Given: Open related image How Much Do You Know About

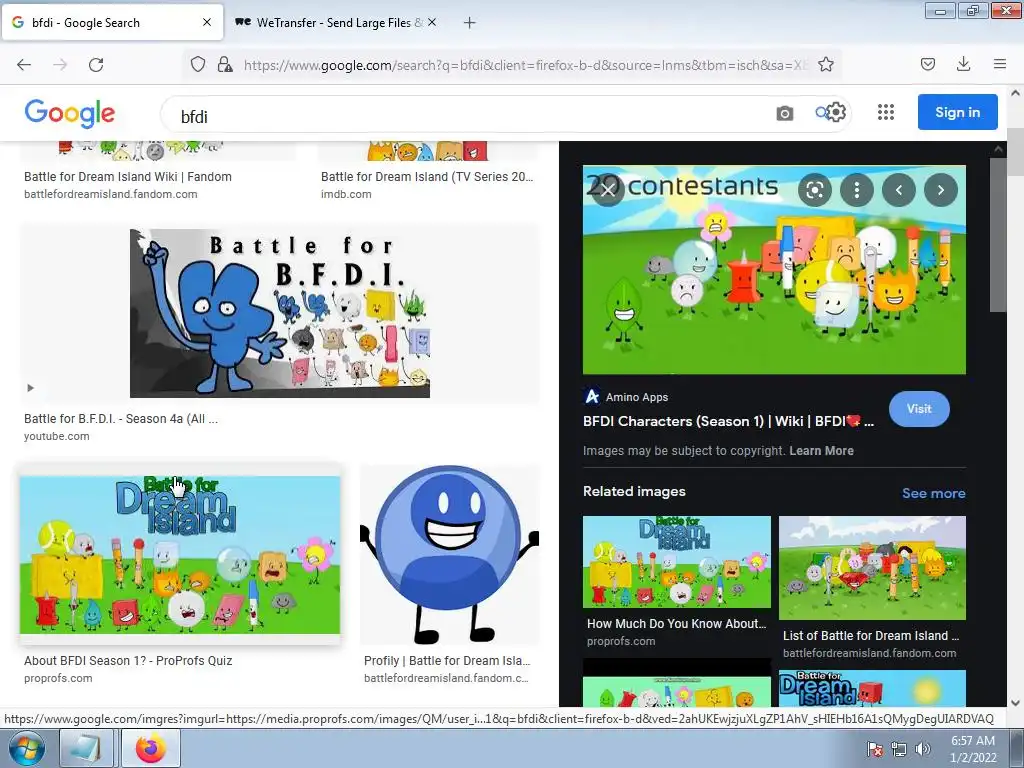Looking at the screenshot, I should pyautogui.click(x=677, y=562).
